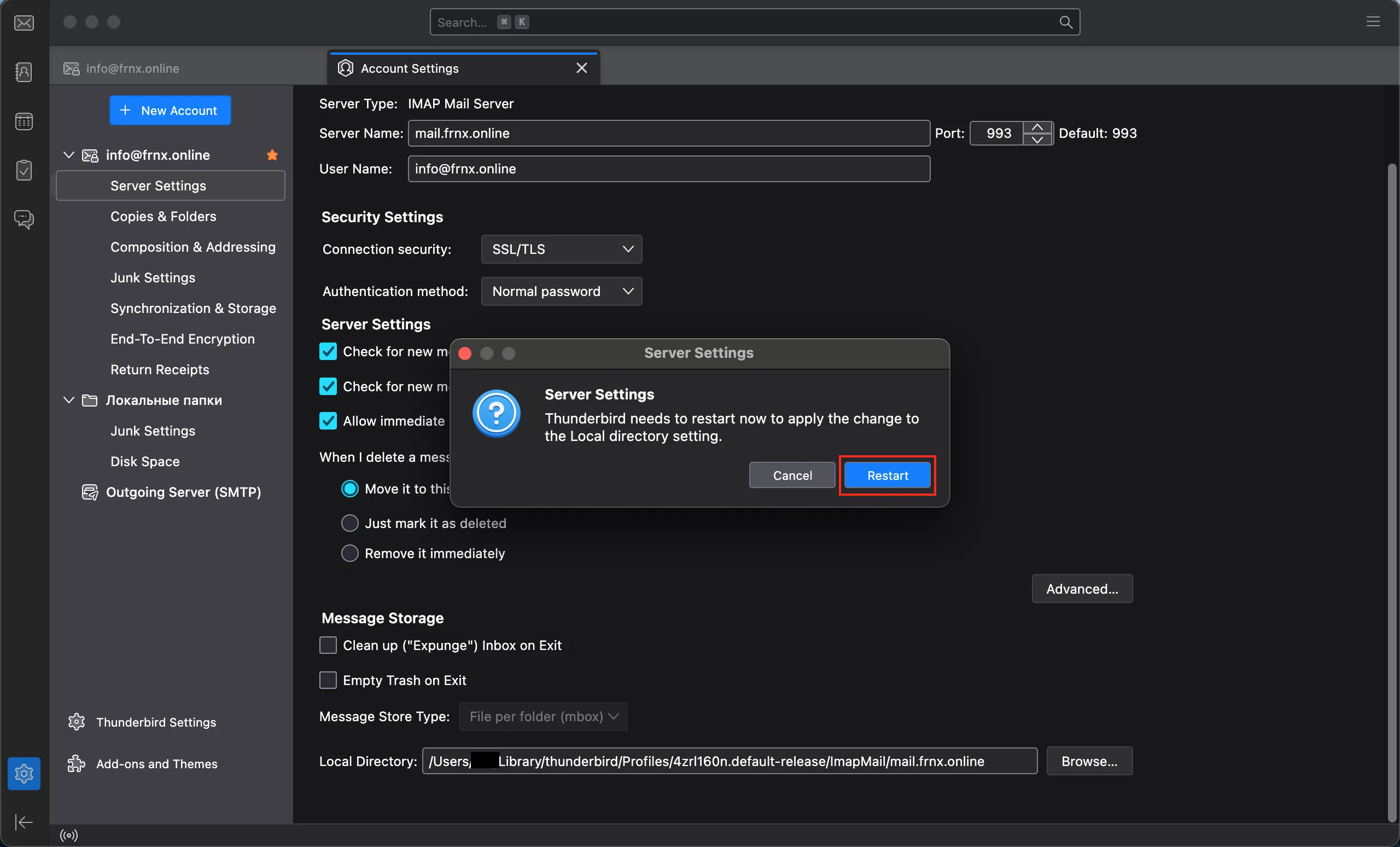Click the activity status icon in status bar
The height and width of the screenshot is (847, 1400).
(69, 835)
